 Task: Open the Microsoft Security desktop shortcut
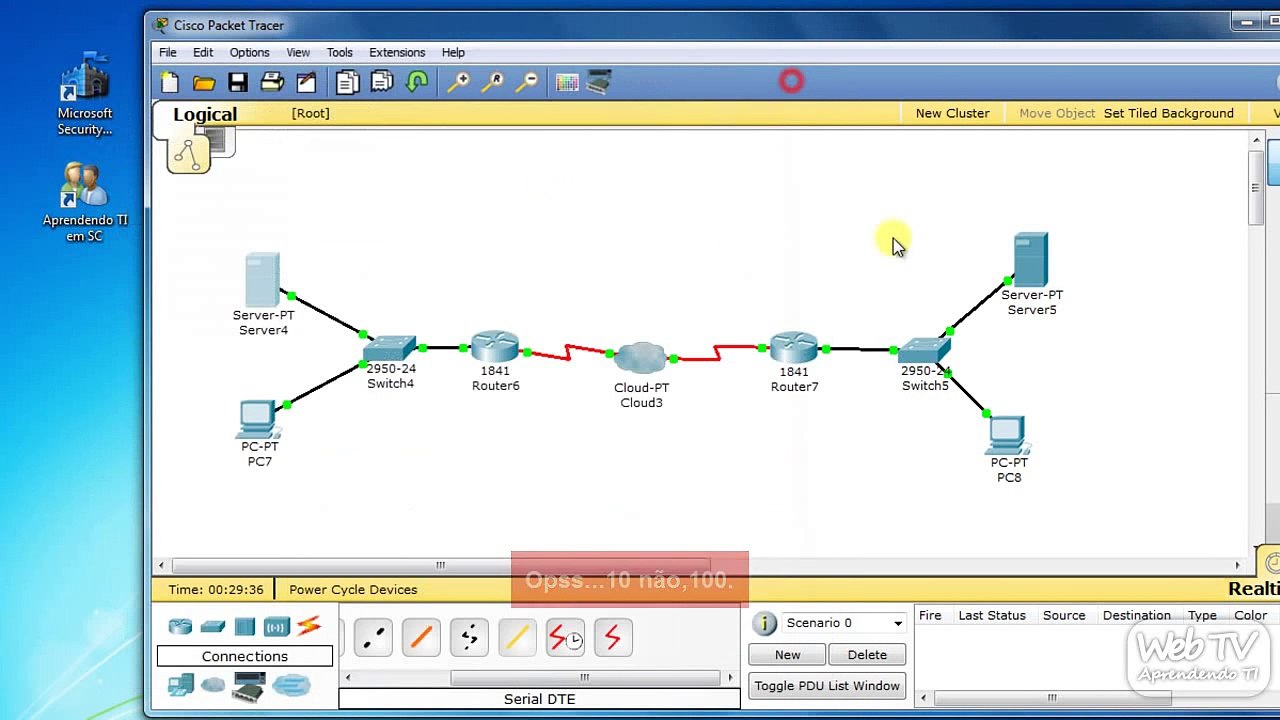(x=85, y=96)
